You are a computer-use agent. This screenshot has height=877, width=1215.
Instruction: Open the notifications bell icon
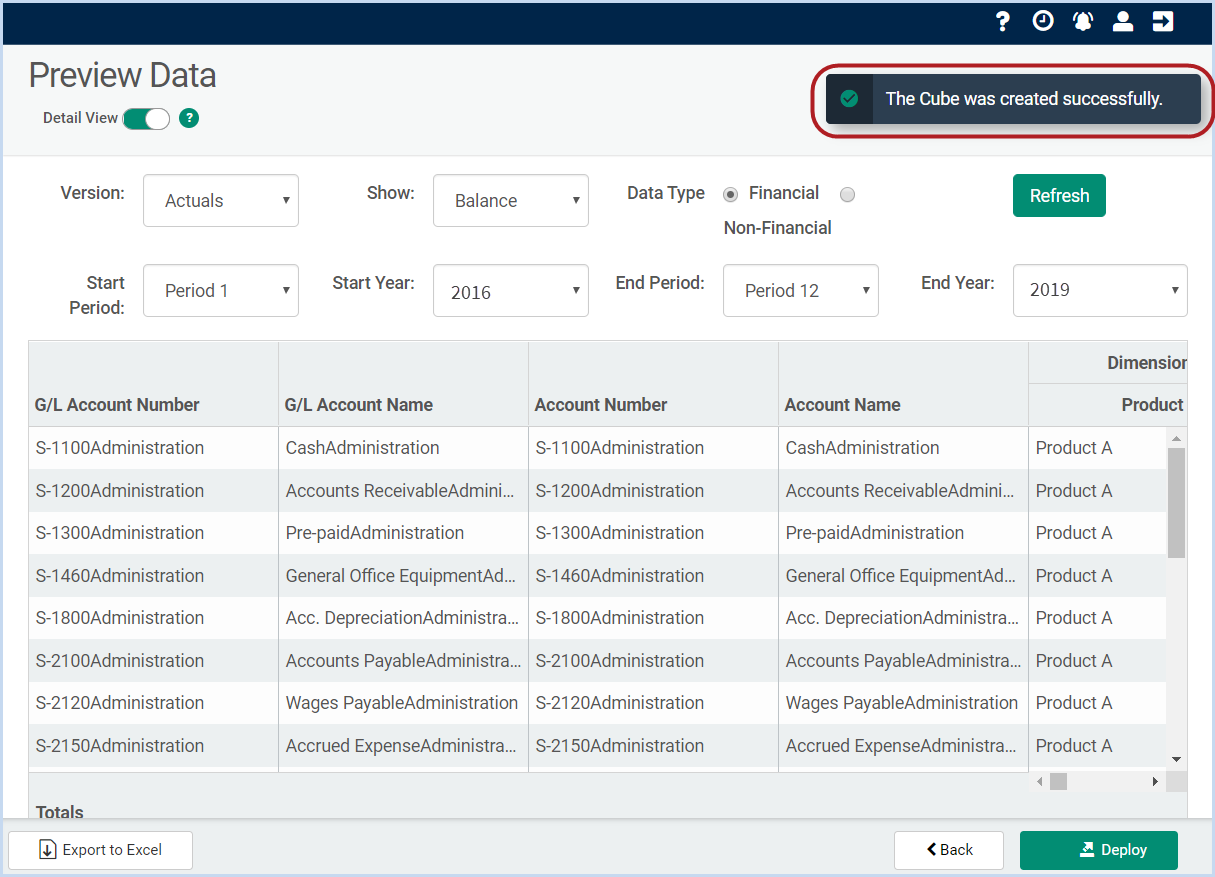point(1083,21)
